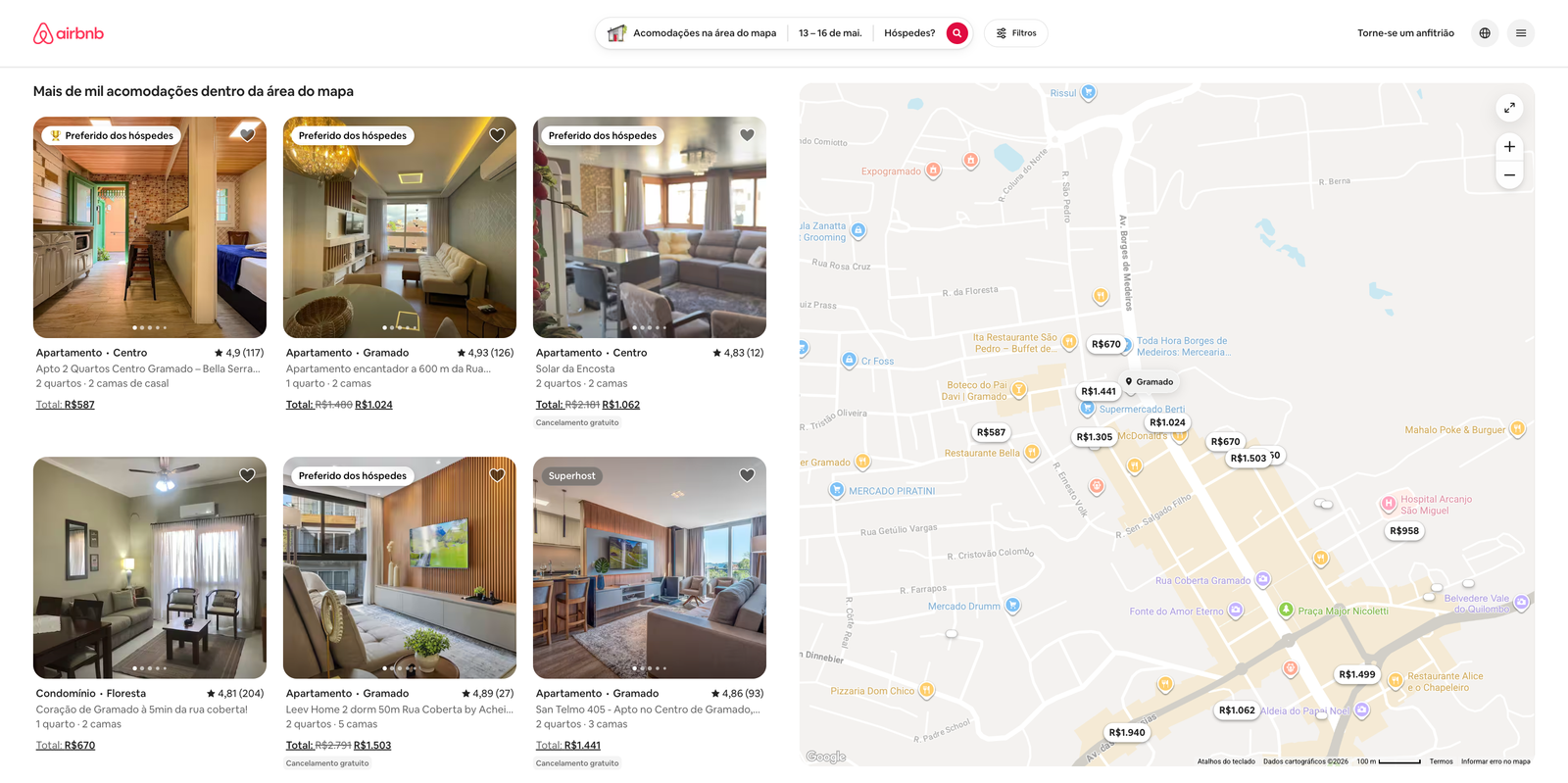Viewport: 1568px width, 783px height.
Task: Save Solar da Encosta to wishlist
Action: [x=747, y=135]
